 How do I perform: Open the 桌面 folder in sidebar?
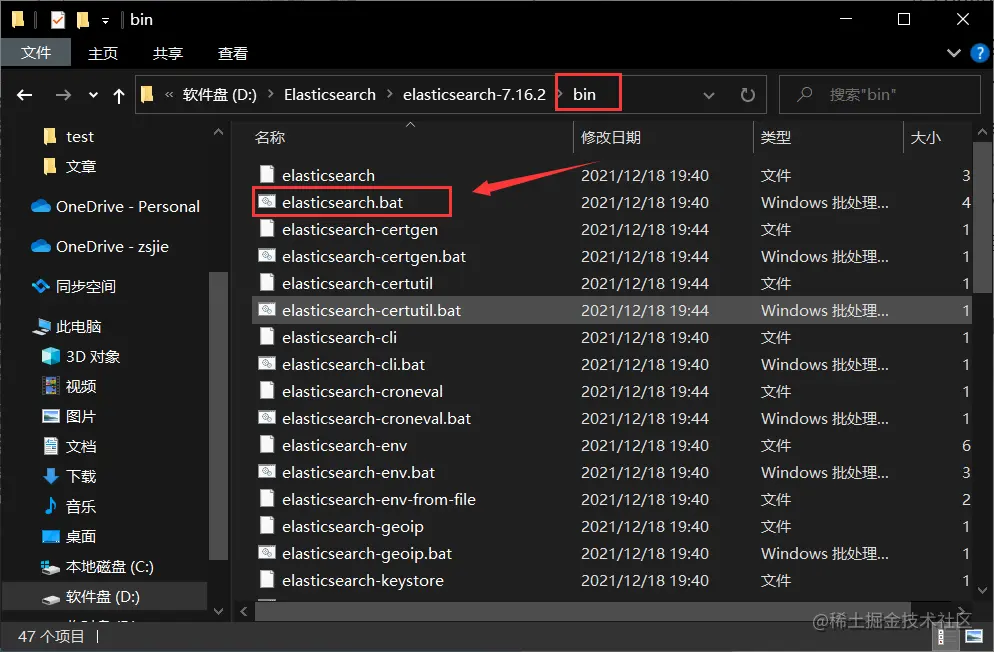click(x=81, y=537)
